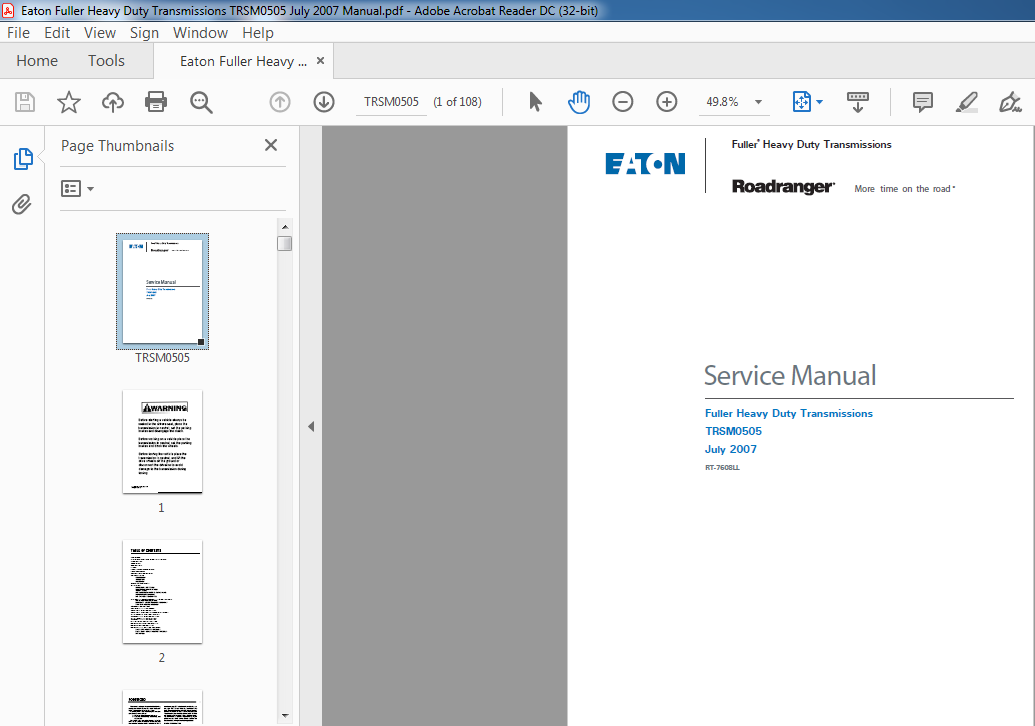Zoom in with plus button

(667, 102)
